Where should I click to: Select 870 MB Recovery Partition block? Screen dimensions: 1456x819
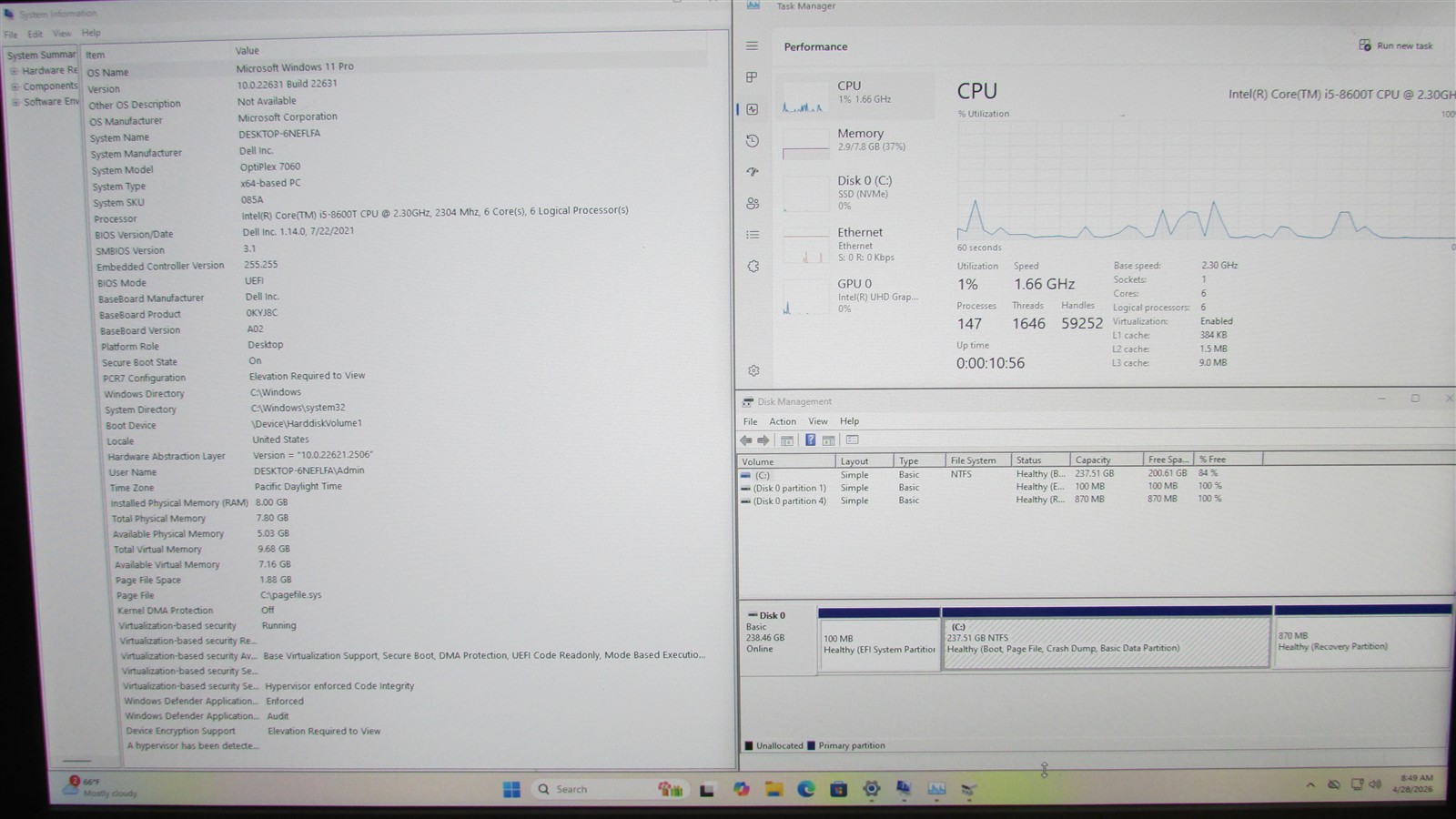[1362, 637]
